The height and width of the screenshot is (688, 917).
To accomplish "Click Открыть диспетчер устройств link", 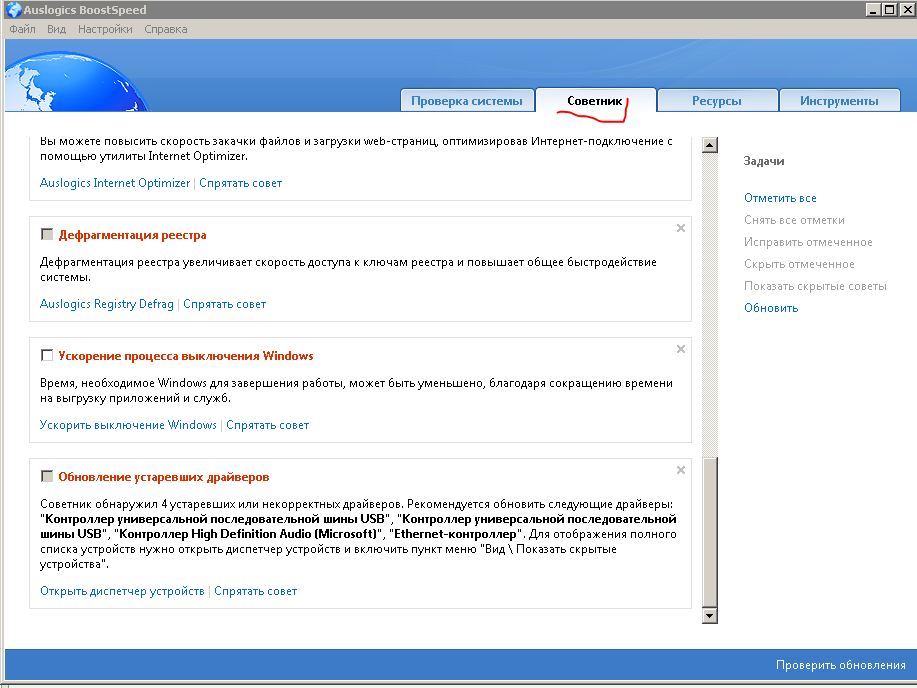I will pyautogui.click(x=122, y=591).
